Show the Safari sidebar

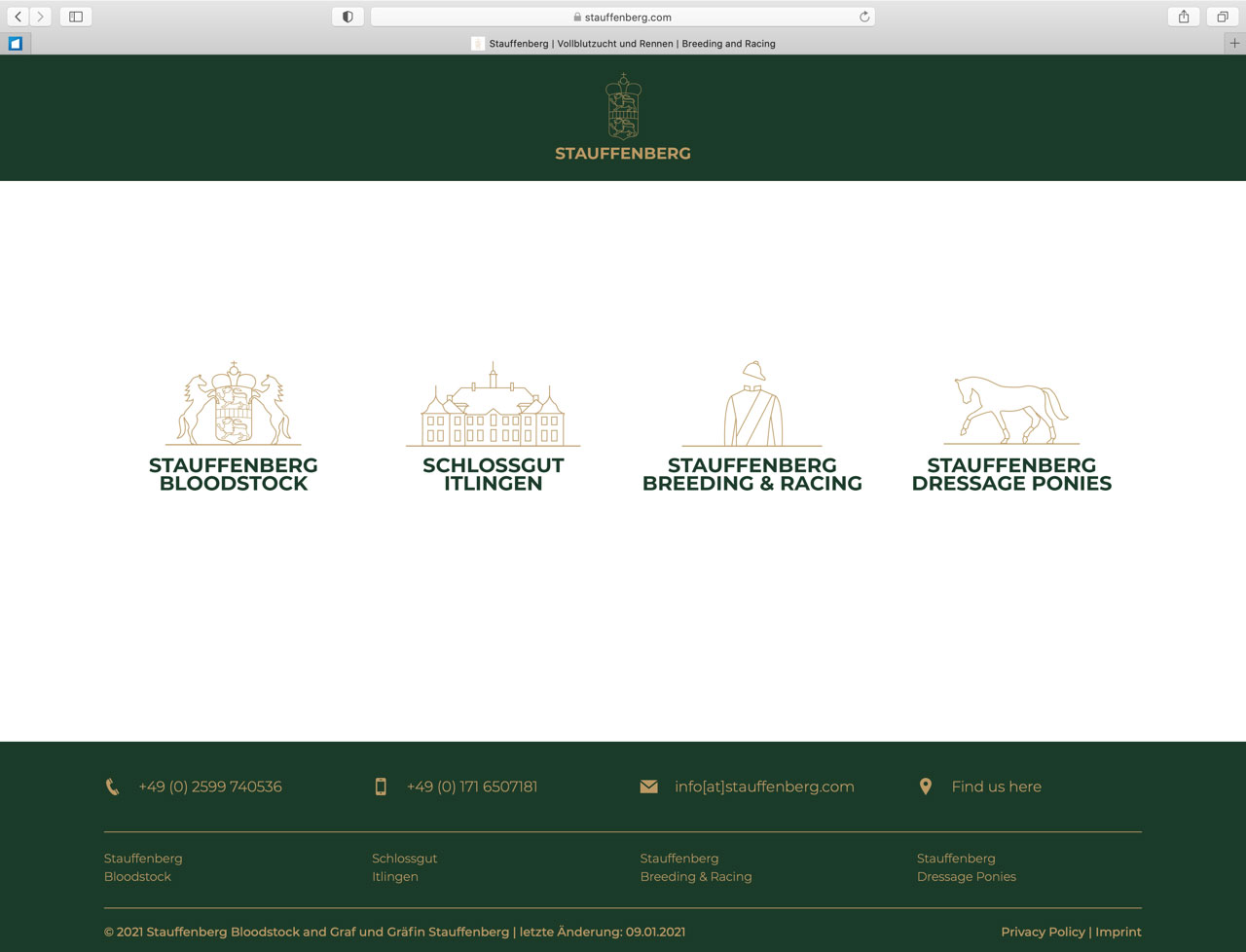(x=76, y=17)
